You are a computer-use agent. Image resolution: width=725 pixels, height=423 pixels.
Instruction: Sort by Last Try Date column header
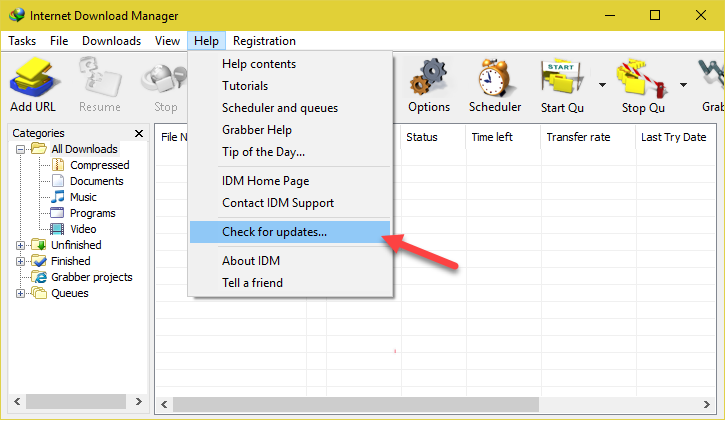point(675,137)
